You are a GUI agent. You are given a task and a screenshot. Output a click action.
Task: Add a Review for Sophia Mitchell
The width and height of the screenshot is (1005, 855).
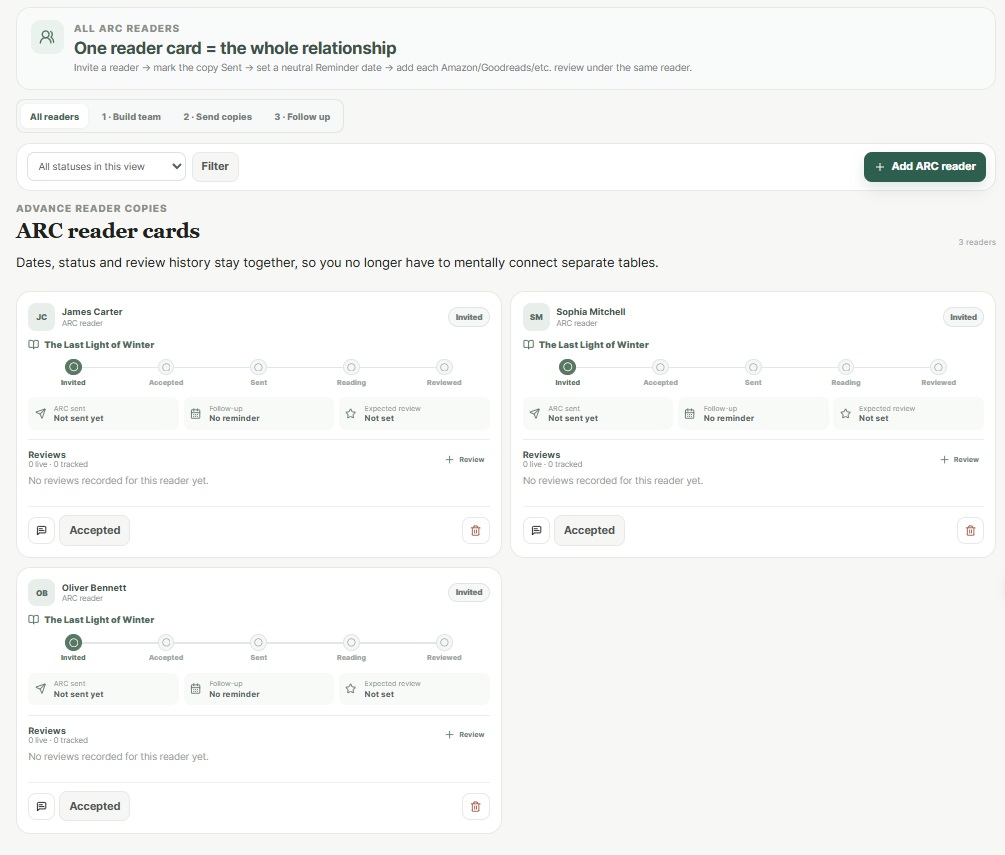[x=959, y=460]
